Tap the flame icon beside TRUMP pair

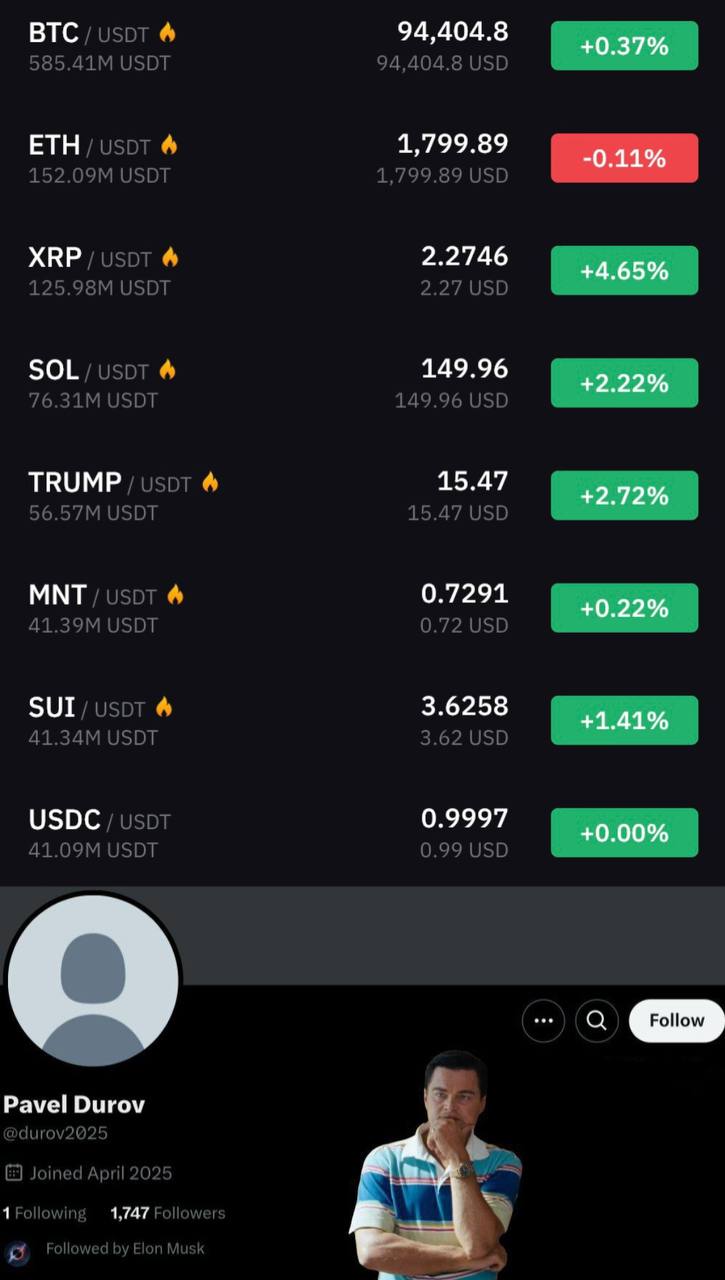(x=210, y=483)
